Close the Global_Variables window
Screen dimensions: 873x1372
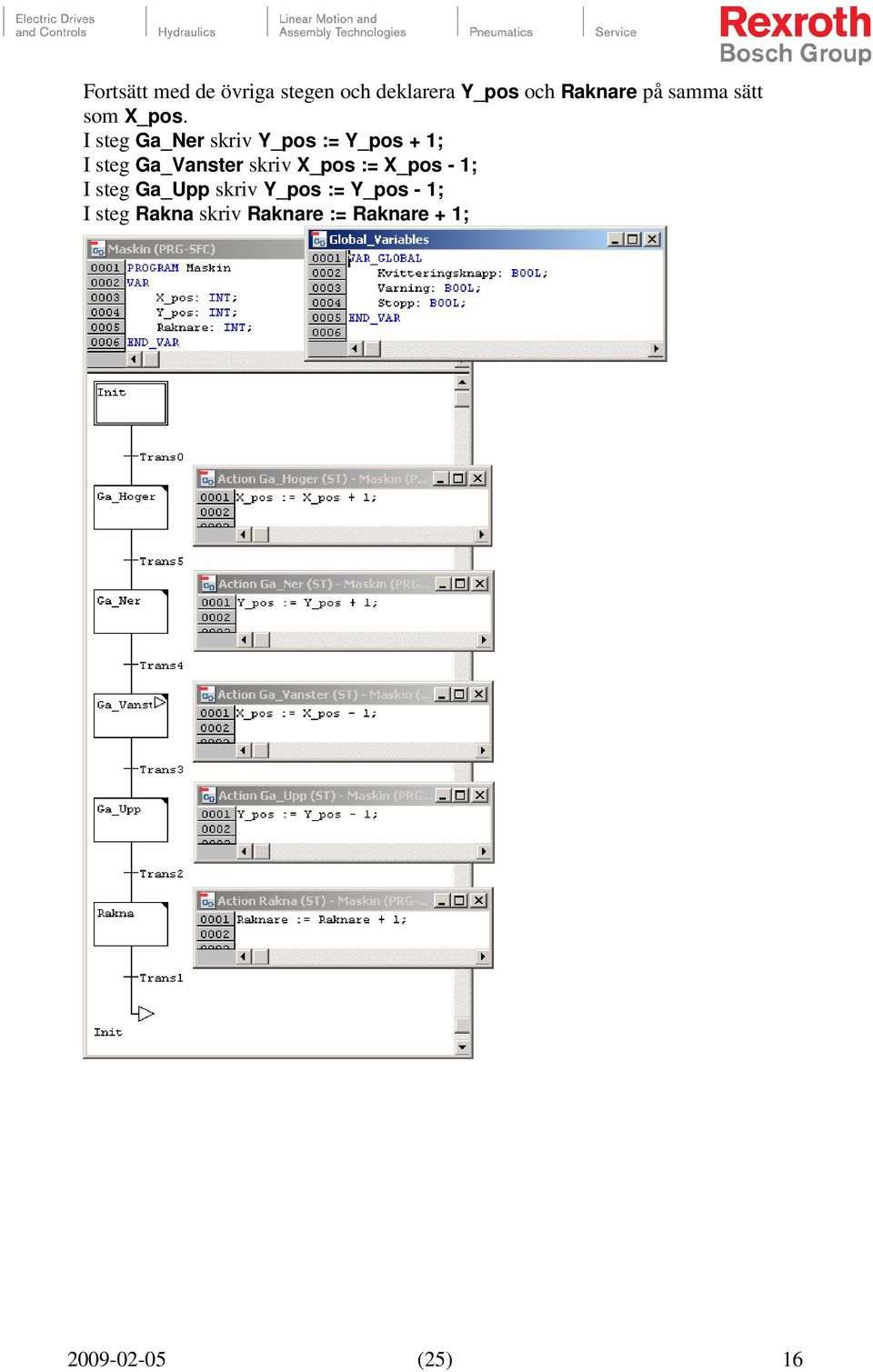click(652, 239)
